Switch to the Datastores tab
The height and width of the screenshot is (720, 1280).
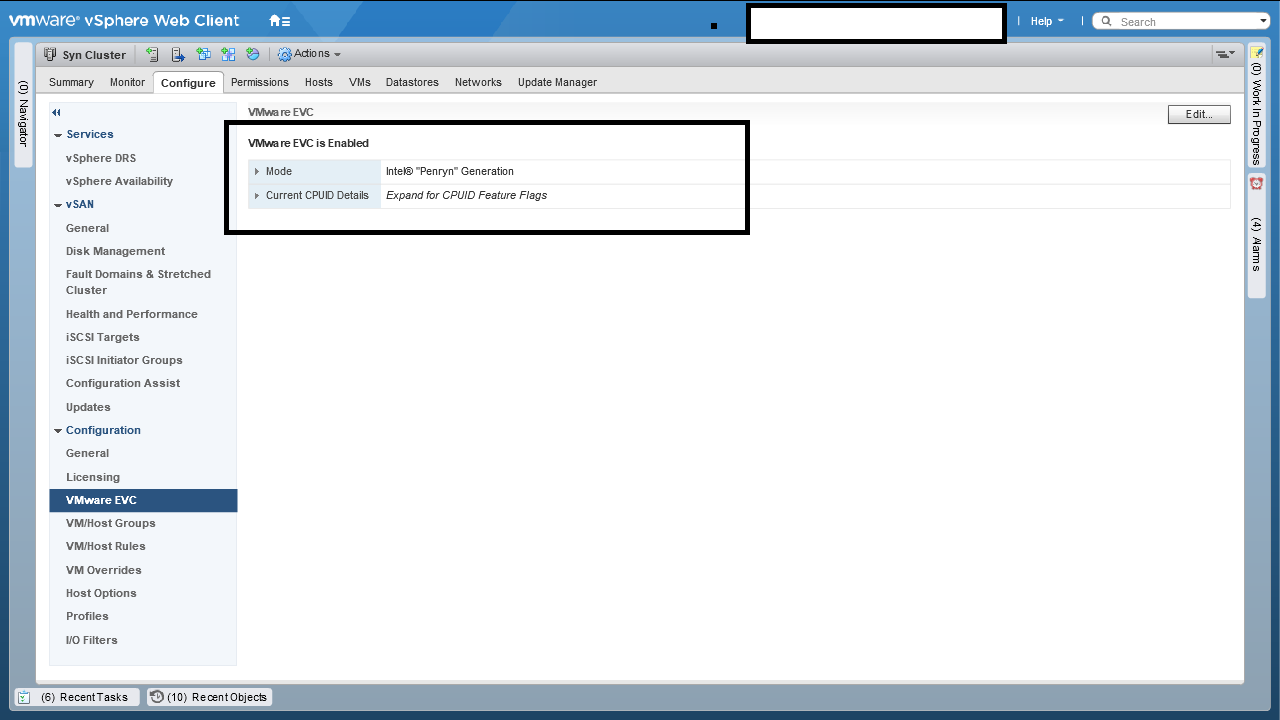coord(412,82)
